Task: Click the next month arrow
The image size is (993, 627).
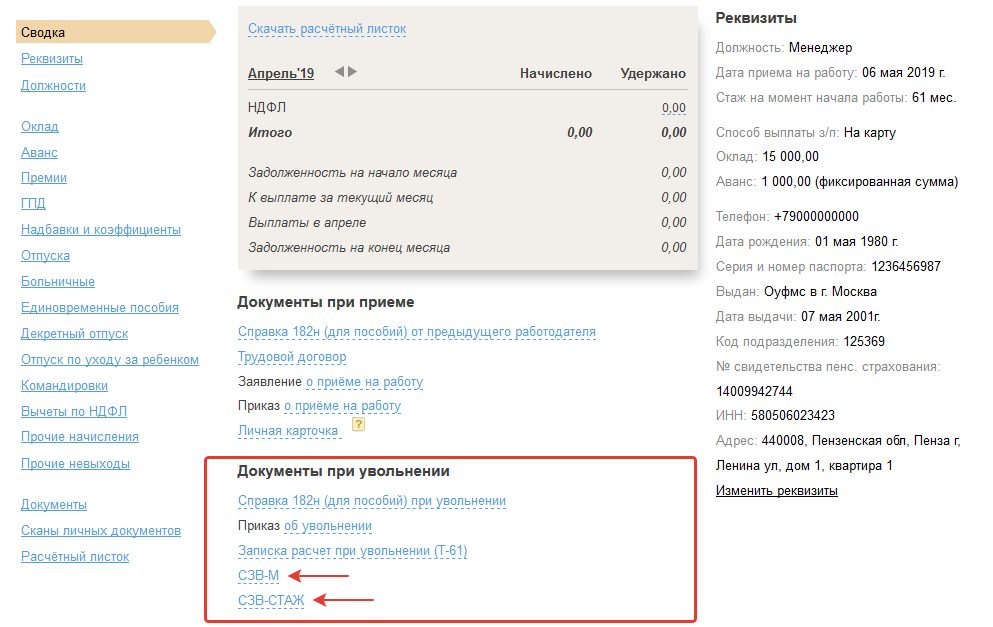Action: tap(353, 72)
